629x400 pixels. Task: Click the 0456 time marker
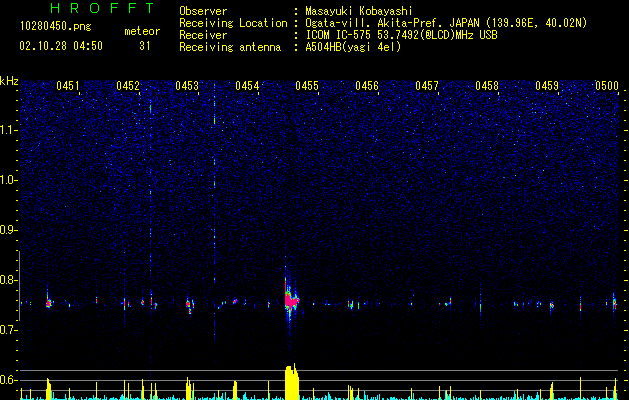(x=367, y=85)
